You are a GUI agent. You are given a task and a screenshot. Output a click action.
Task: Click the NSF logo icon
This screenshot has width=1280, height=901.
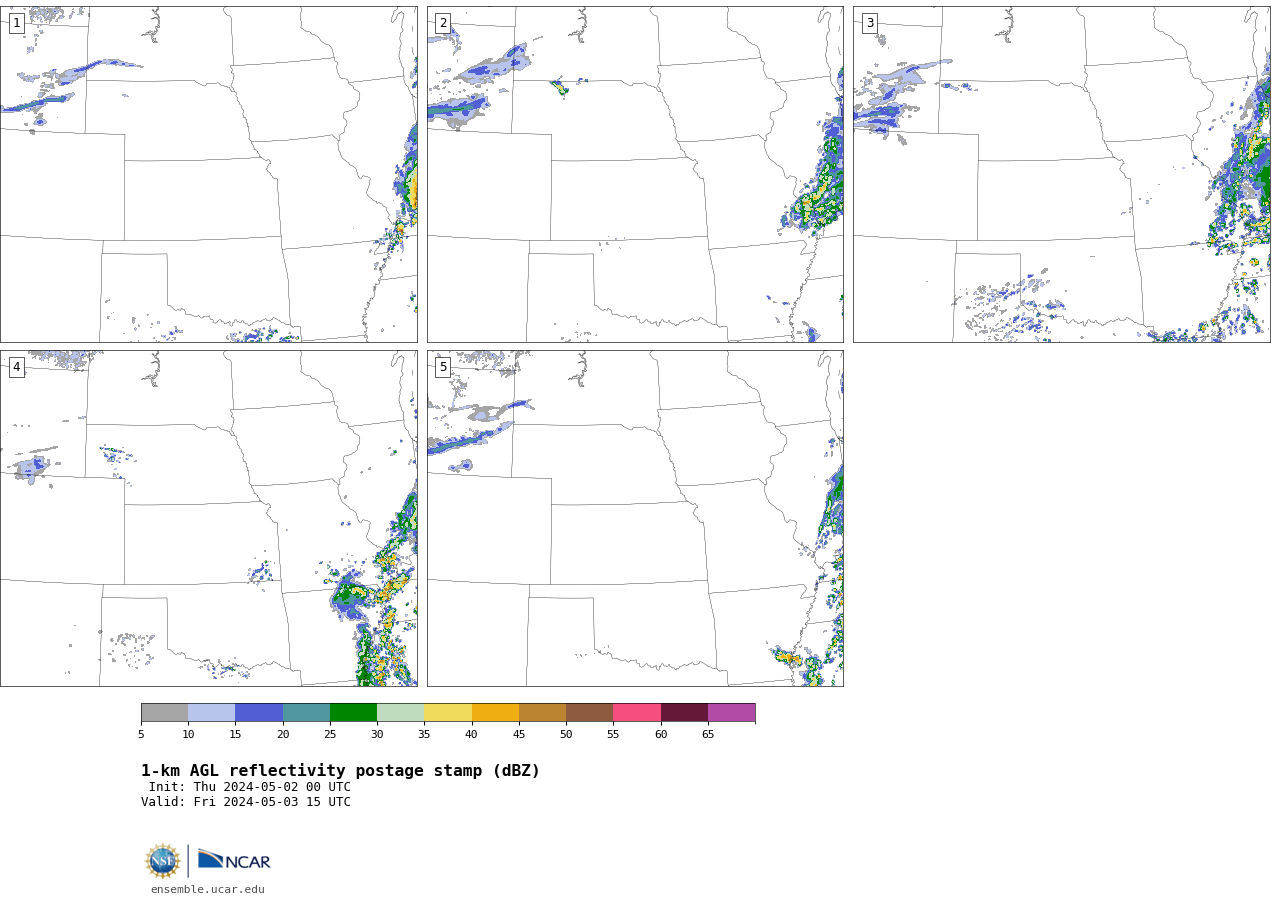[x=163, y=861]
